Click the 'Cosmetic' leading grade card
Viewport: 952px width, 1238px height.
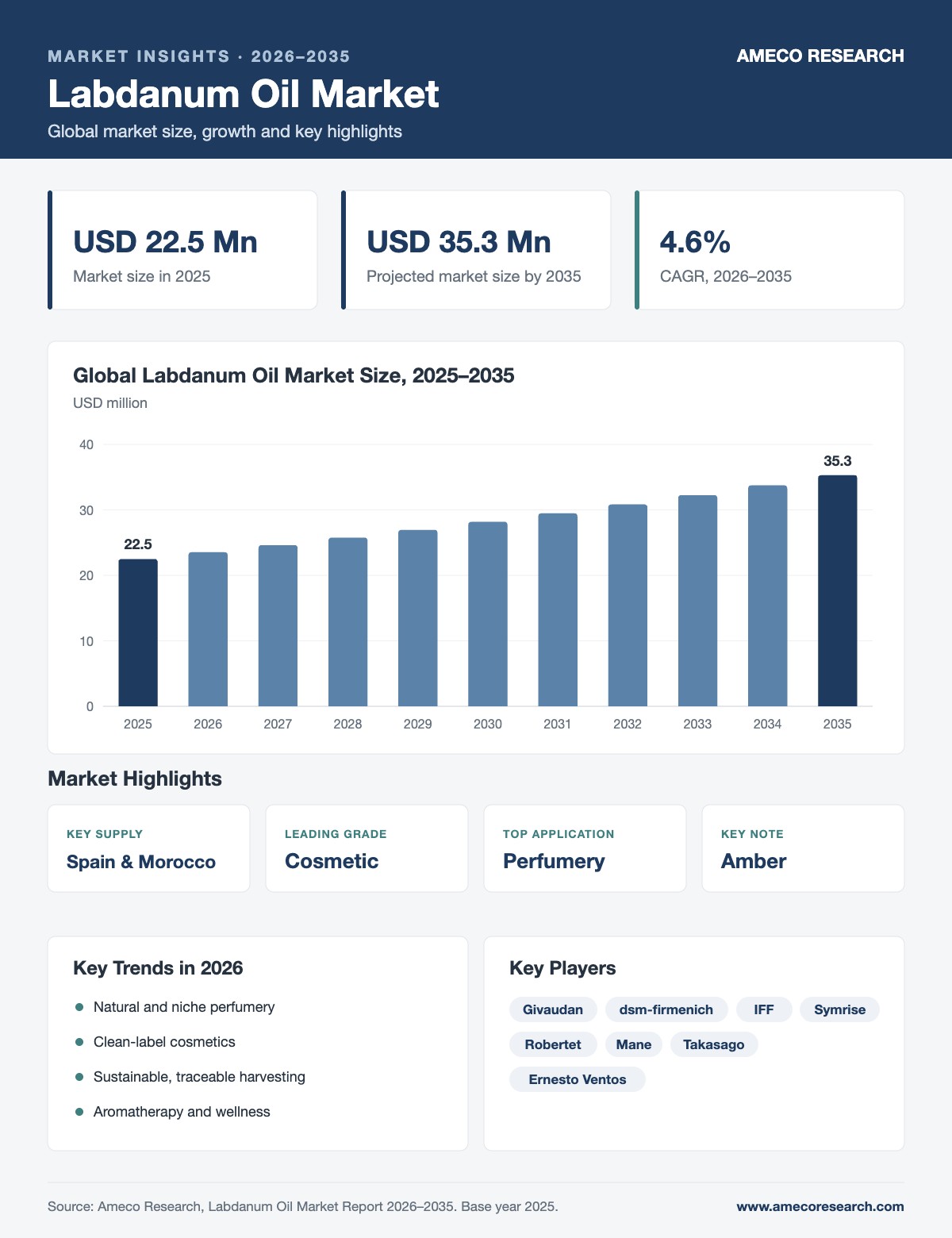(x=367, y=848)
